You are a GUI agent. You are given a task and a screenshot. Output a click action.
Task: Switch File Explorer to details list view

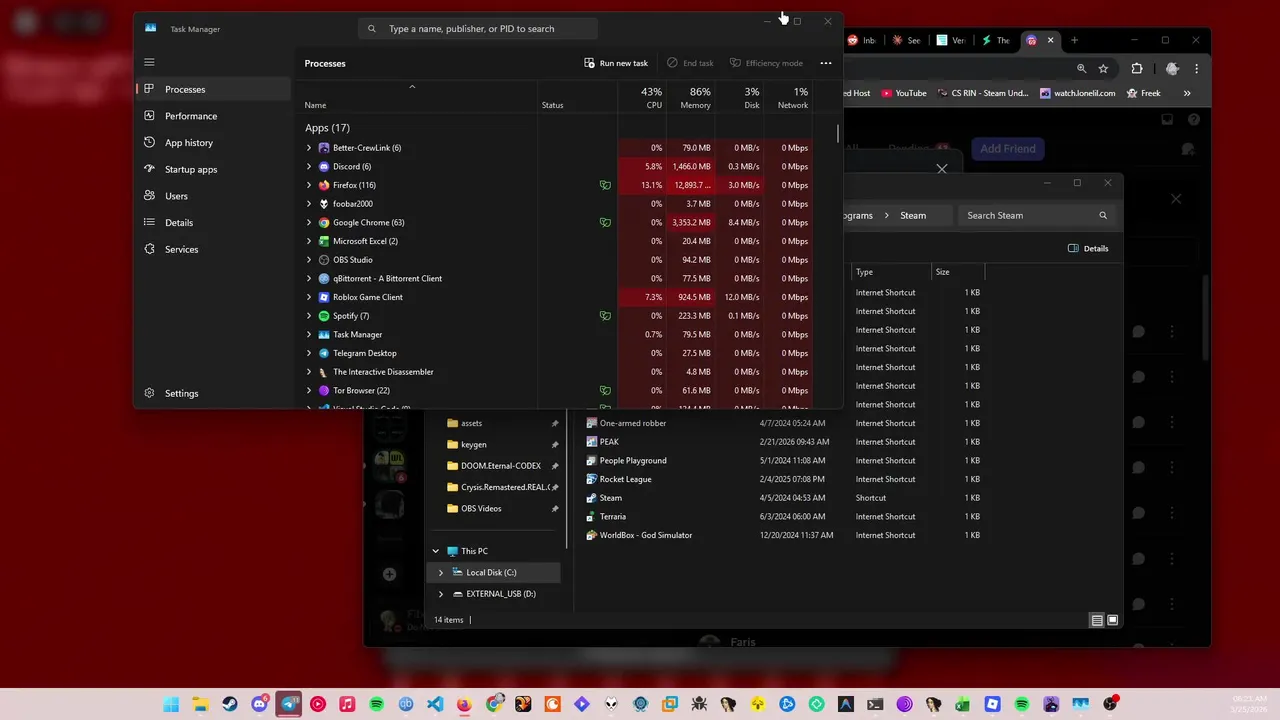[x=1097, y=620]
